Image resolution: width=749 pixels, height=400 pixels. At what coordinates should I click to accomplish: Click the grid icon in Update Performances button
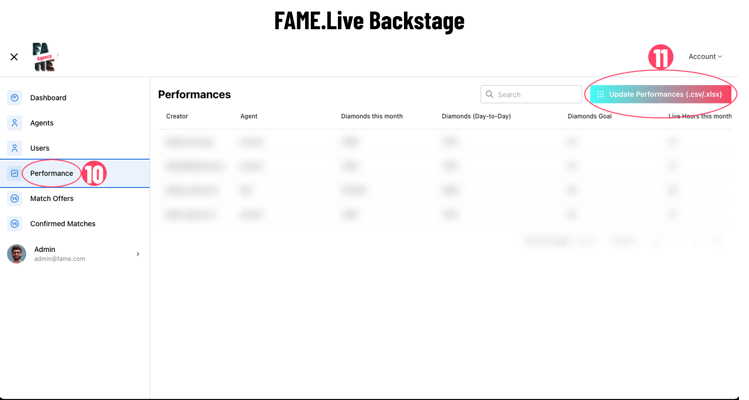tap(600, 94)
